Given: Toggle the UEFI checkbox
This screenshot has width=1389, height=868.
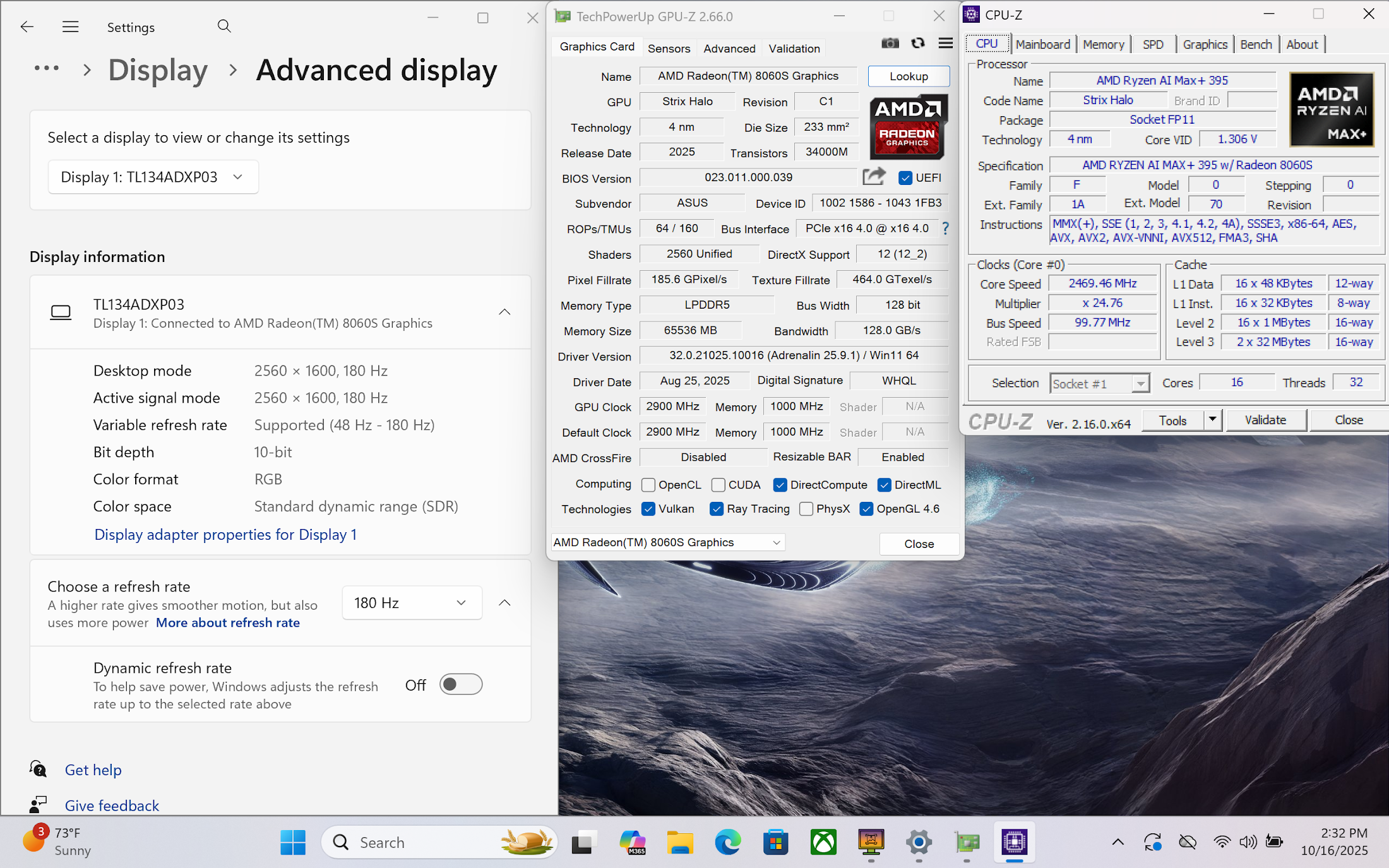Looking at the screenshot, I should click(x=905, y=178).
